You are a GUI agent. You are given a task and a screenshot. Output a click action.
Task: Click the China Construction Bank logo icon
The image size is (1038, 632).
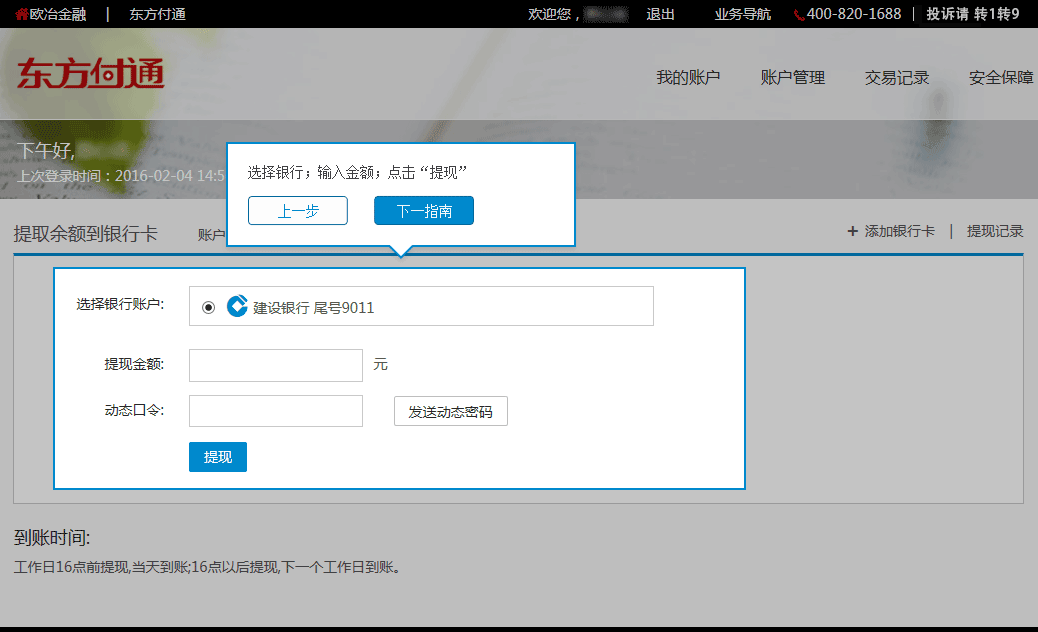click(237, 306)
